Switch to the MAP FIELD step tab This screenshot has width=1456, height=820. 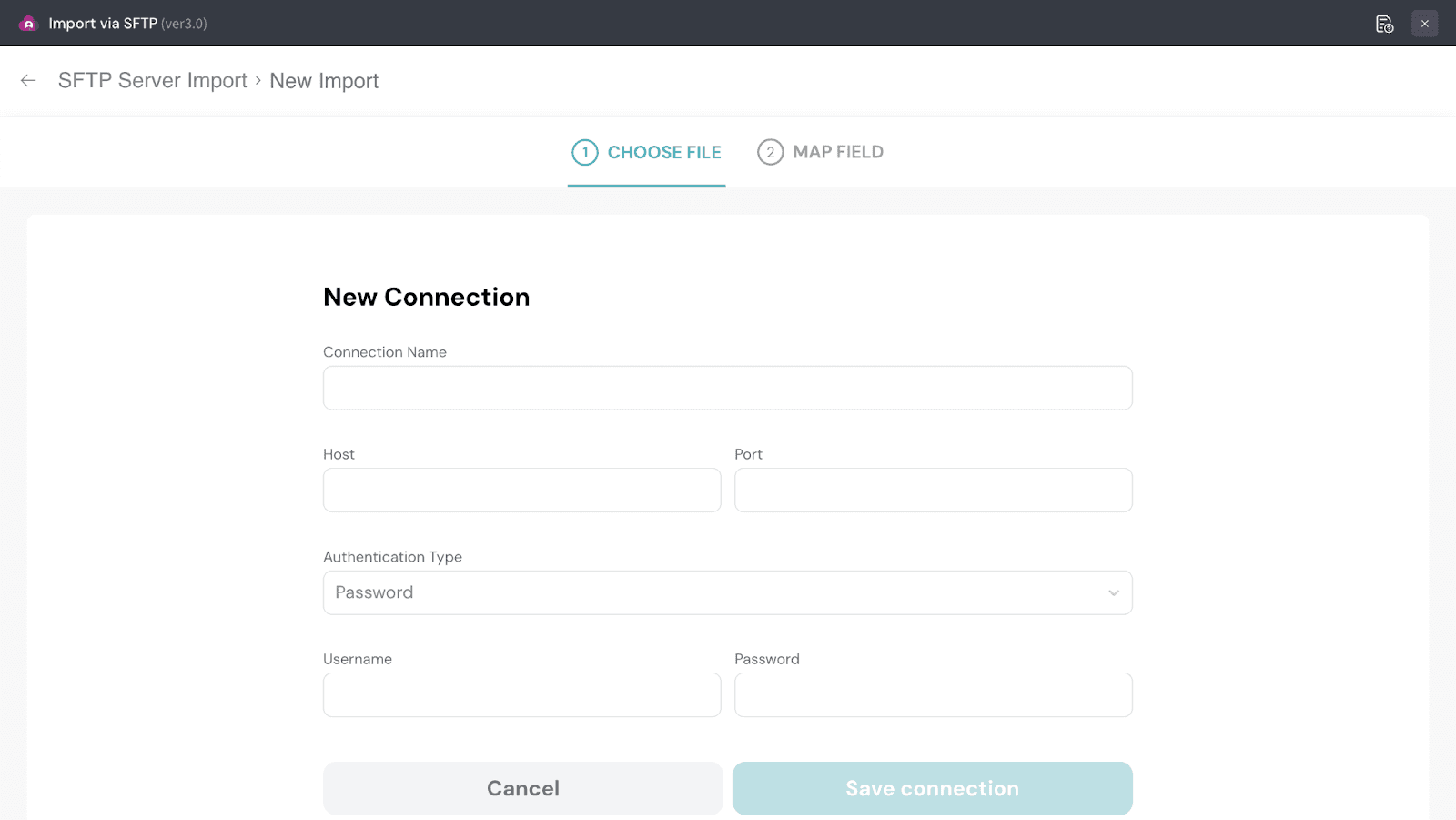(837, 152)
